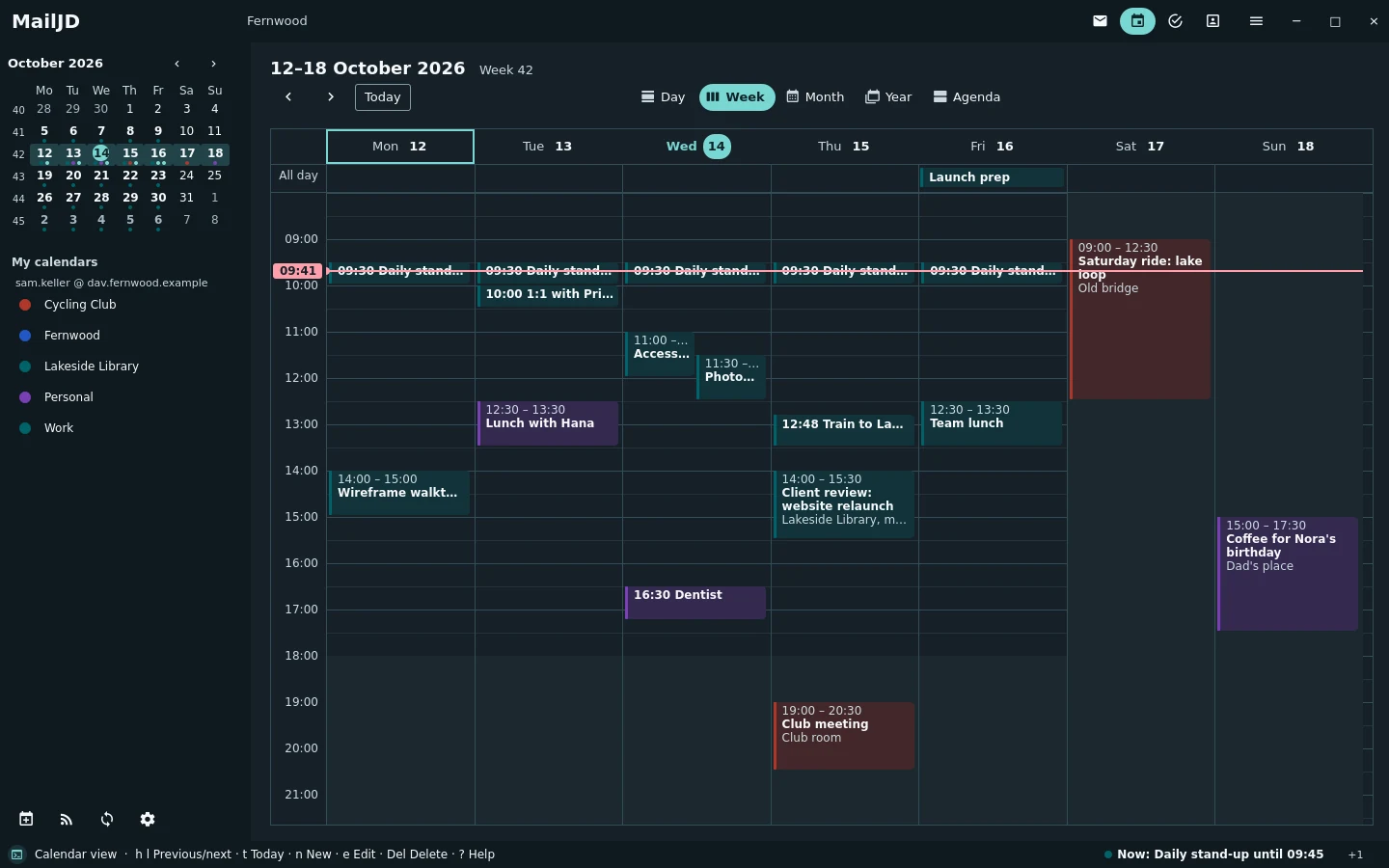Open the hamburger application menu
The width and height of the screenshot is (1389, 868).
click(x=1256, y=21)
